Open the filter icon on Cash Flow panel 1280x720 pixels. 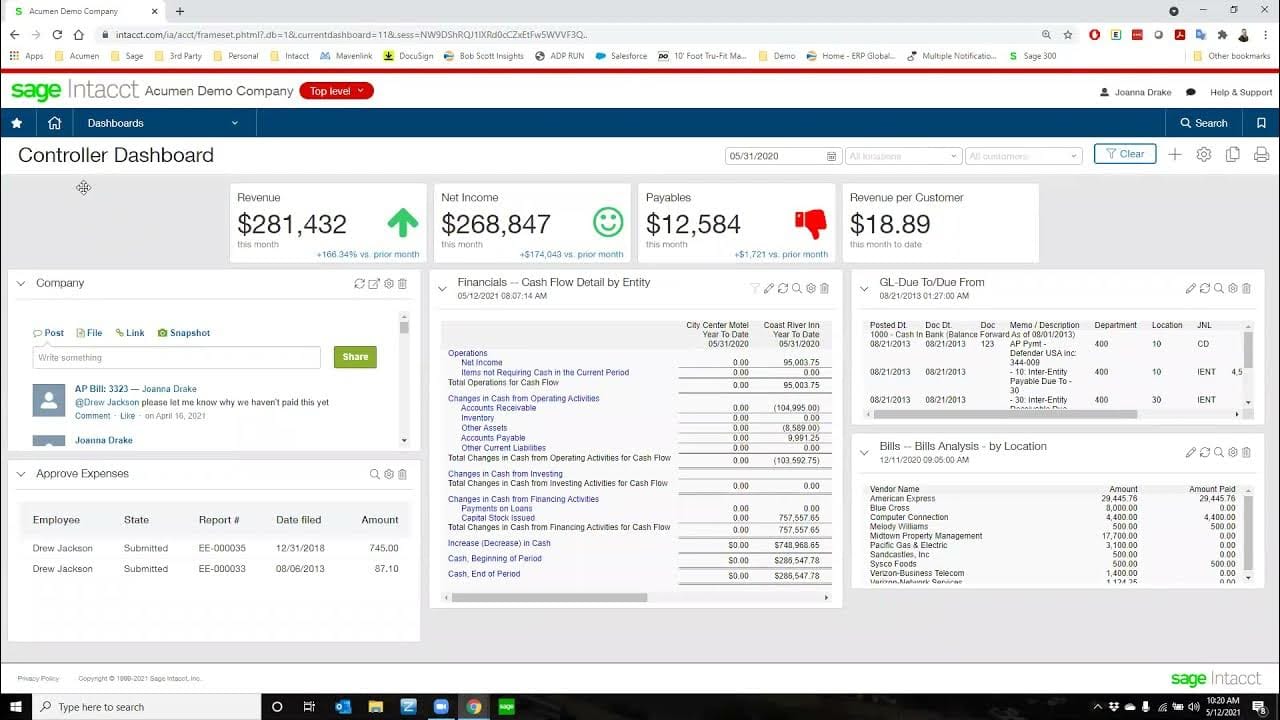(x=755, y=288)
